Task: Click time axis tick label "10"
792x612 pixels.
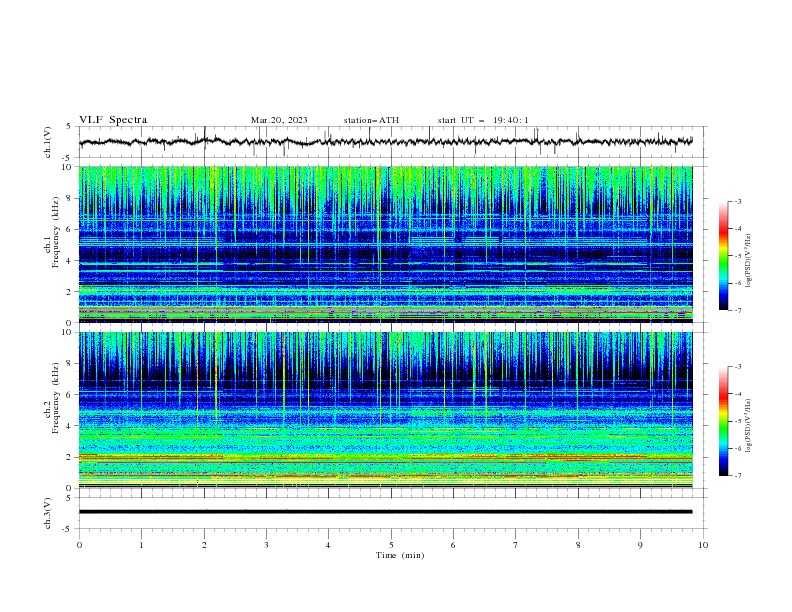Action: click(703, 545)
